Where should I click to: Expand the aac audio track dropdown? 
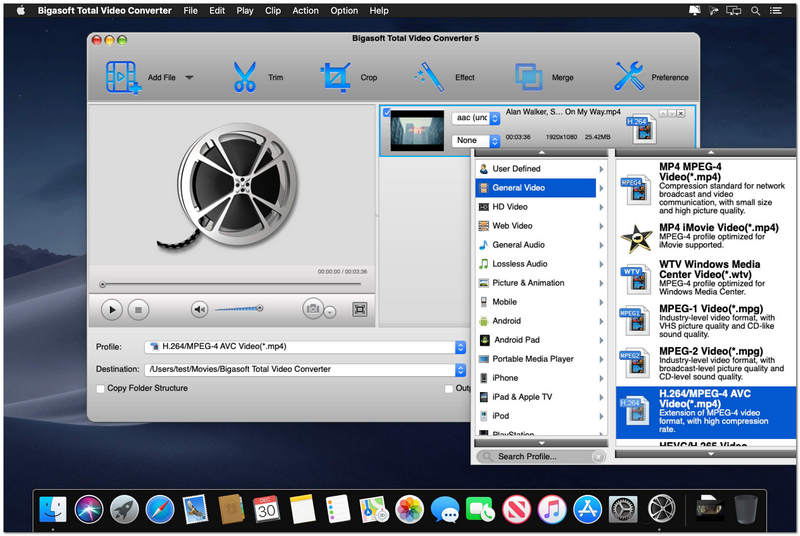(x=475, y=118)
